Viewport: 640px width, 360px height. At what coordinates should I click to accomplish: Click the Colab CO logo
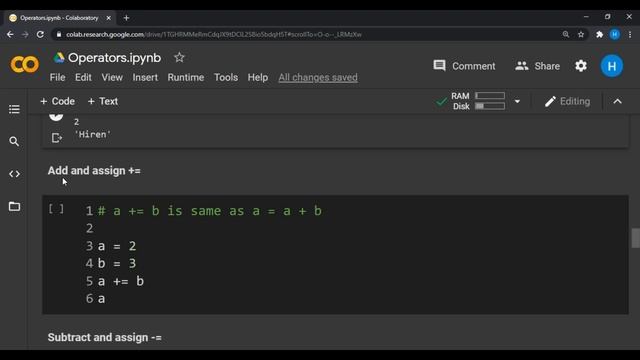click(24, 64)
